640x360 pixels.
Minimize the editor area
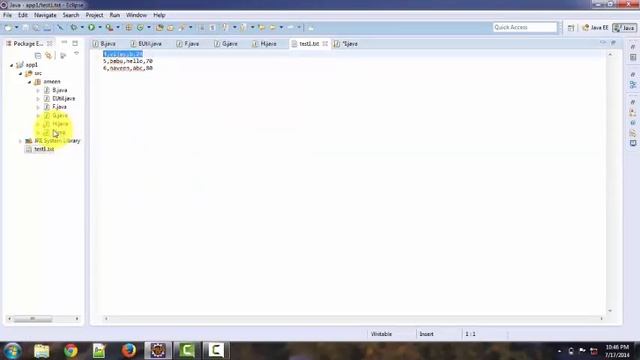[x=603, y=42]
